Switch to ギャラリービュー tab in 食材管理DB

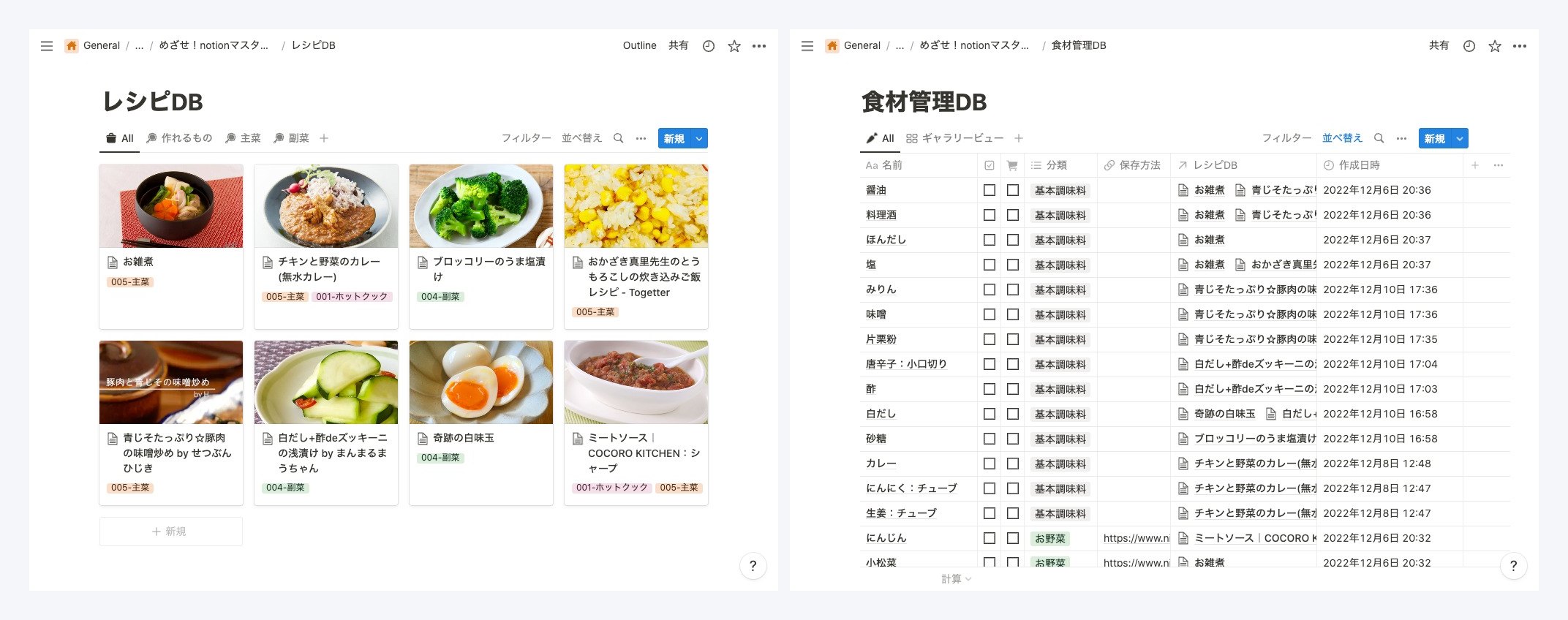pyautogui.click(x=955, y=138)
